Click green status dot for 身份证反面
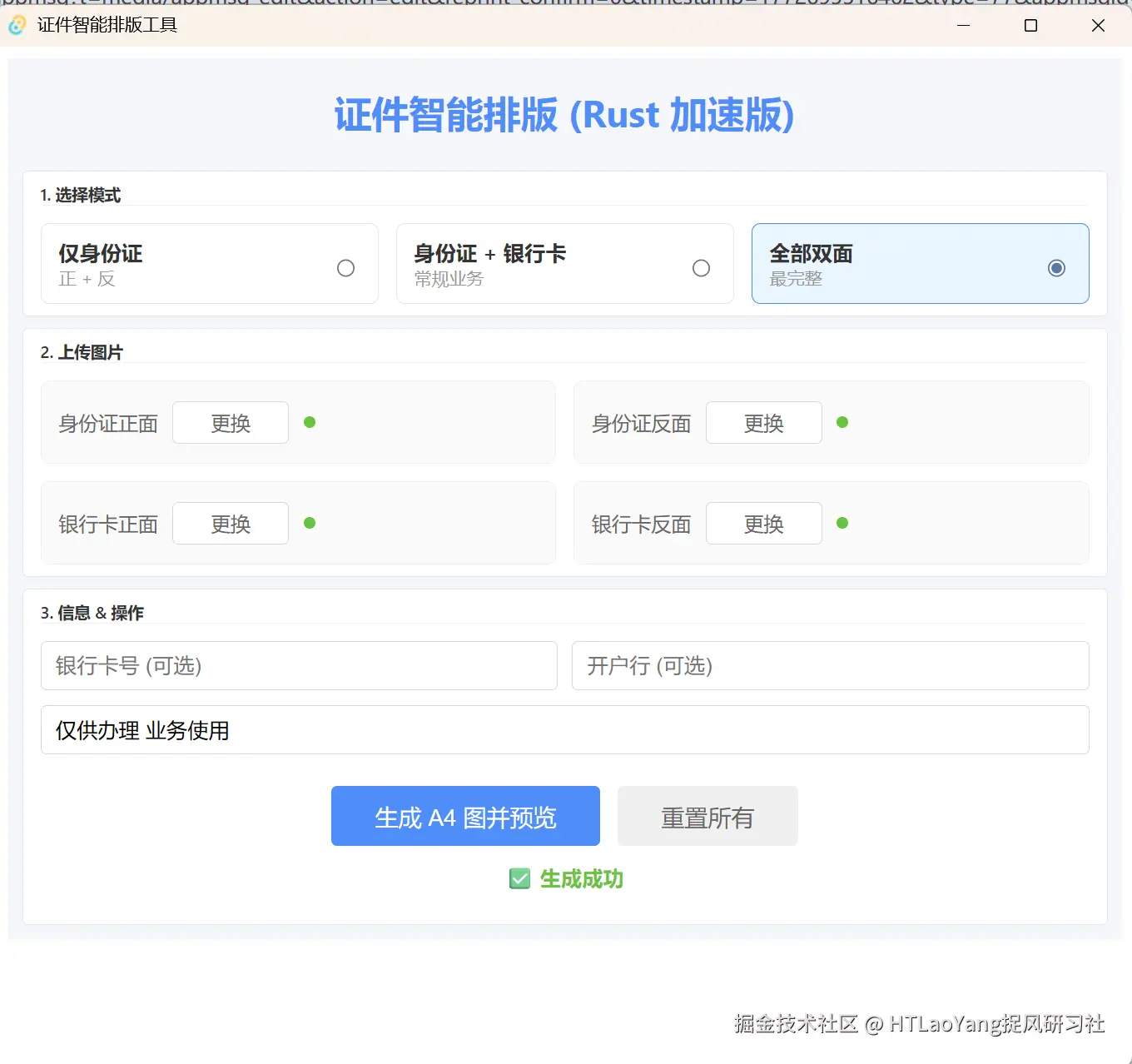 (x=842, y=422)
